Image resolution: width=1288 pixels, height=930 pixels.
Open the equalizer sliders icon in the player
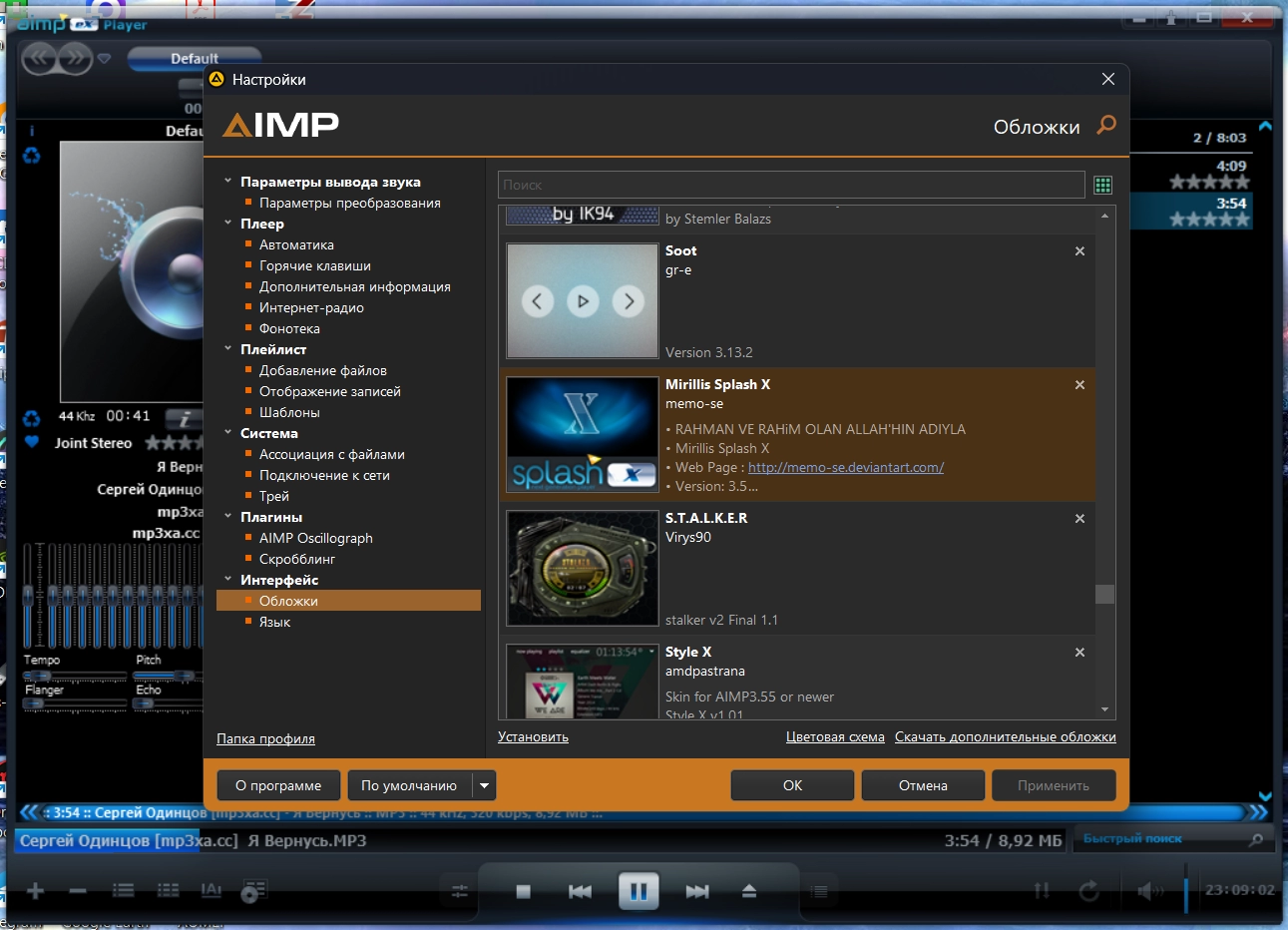click(460, 891)
